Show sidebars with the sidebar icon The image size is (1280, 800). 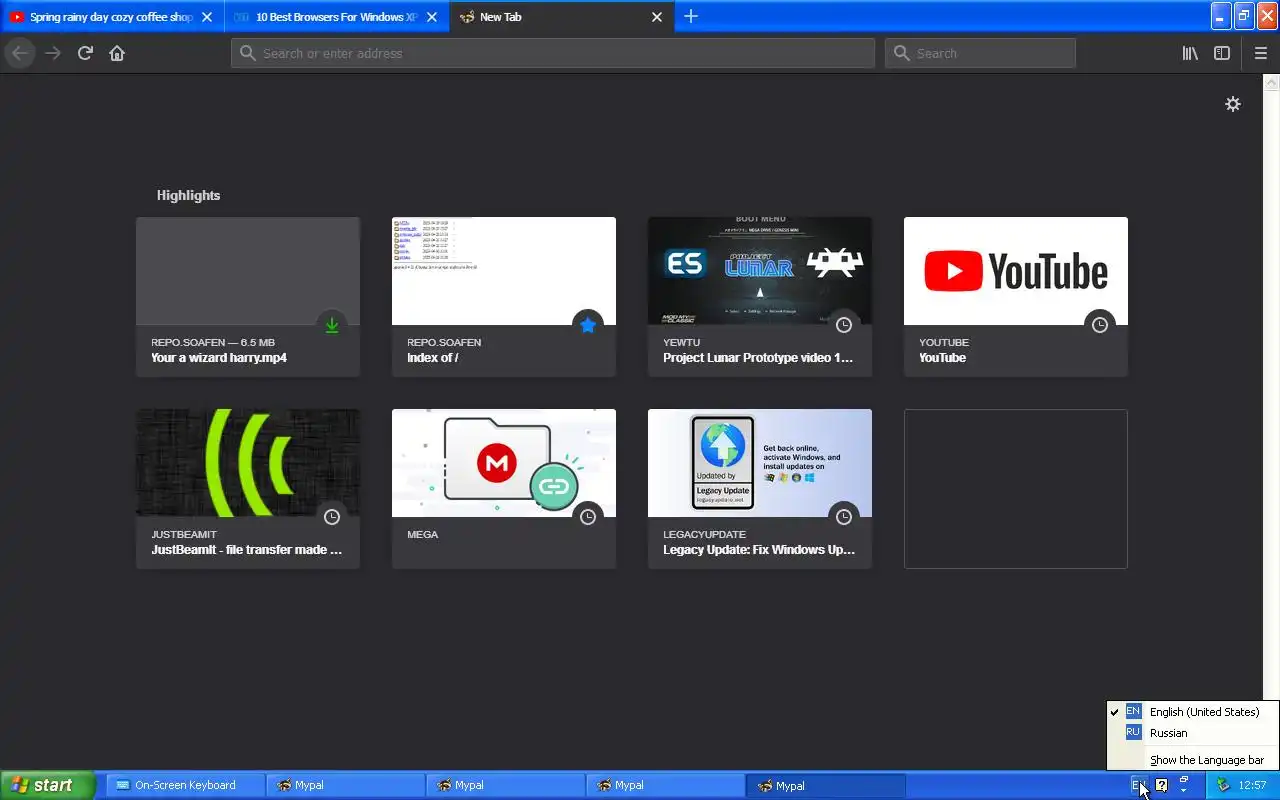pyautogui.click(x=1222, y=53)
